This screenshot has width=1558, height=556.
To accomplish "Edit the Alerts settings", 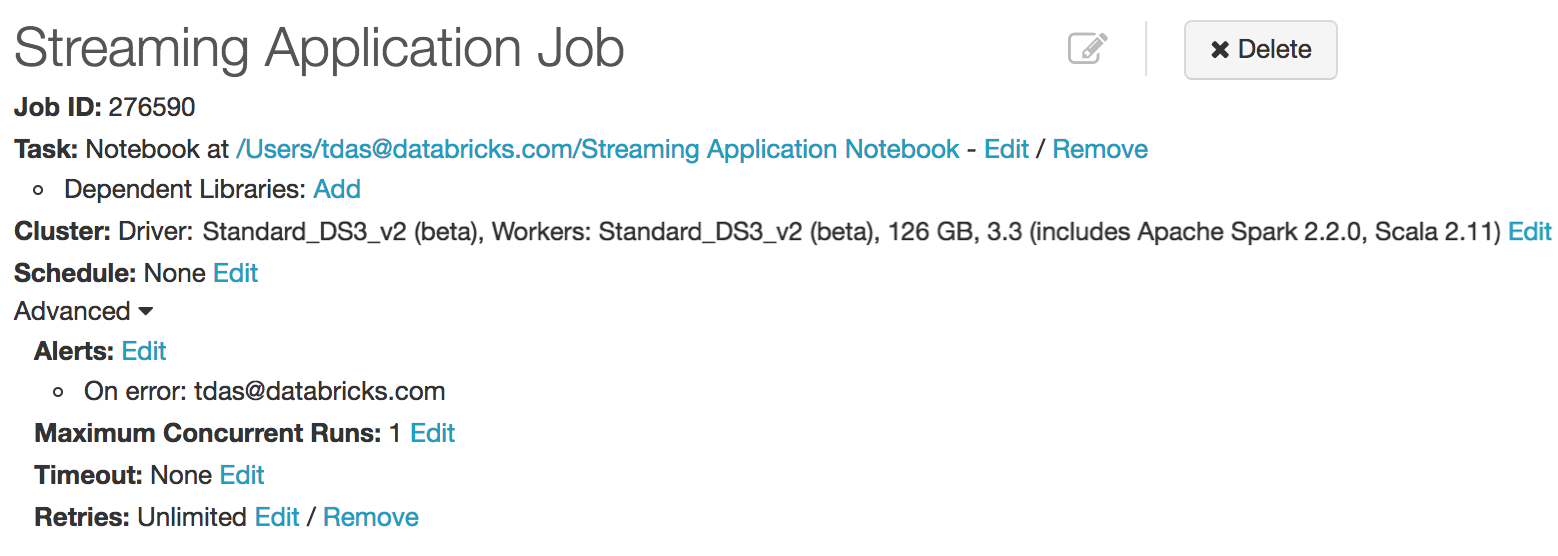I will click(144, 352).
